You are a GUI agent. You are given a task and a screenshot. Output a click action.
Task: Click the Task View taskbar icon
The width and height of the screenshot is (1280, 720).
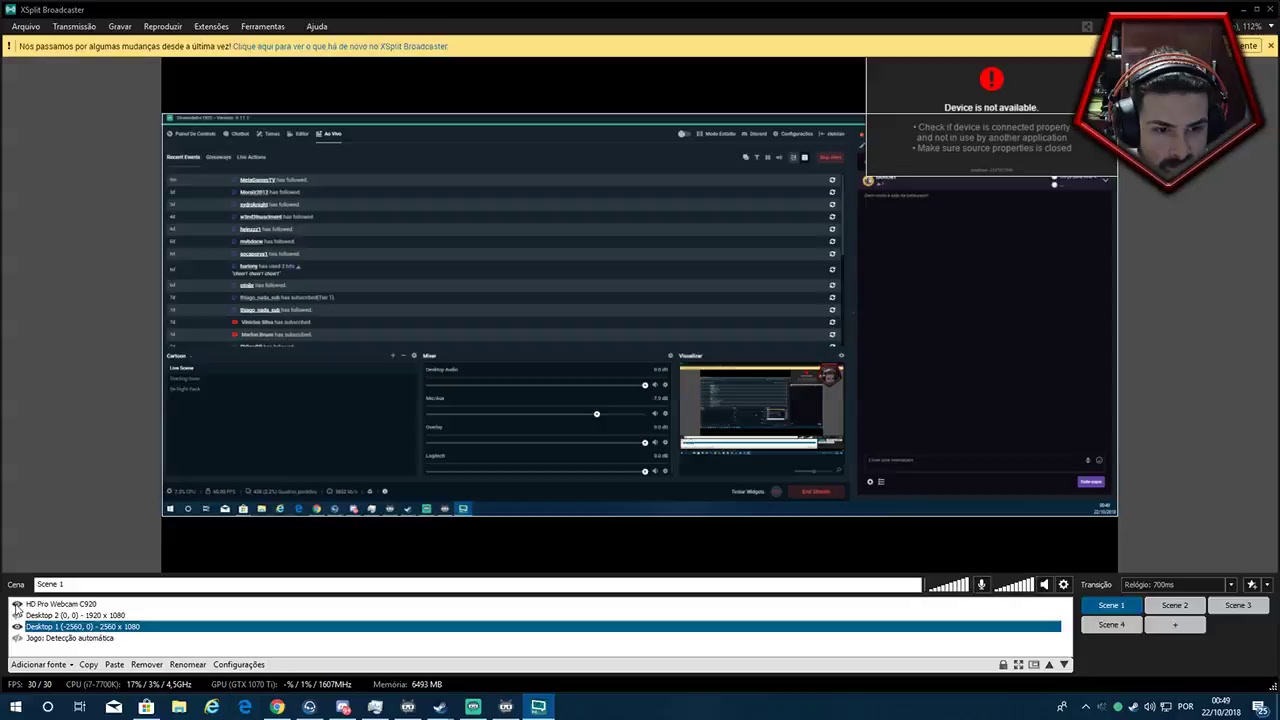coord(80,707)
